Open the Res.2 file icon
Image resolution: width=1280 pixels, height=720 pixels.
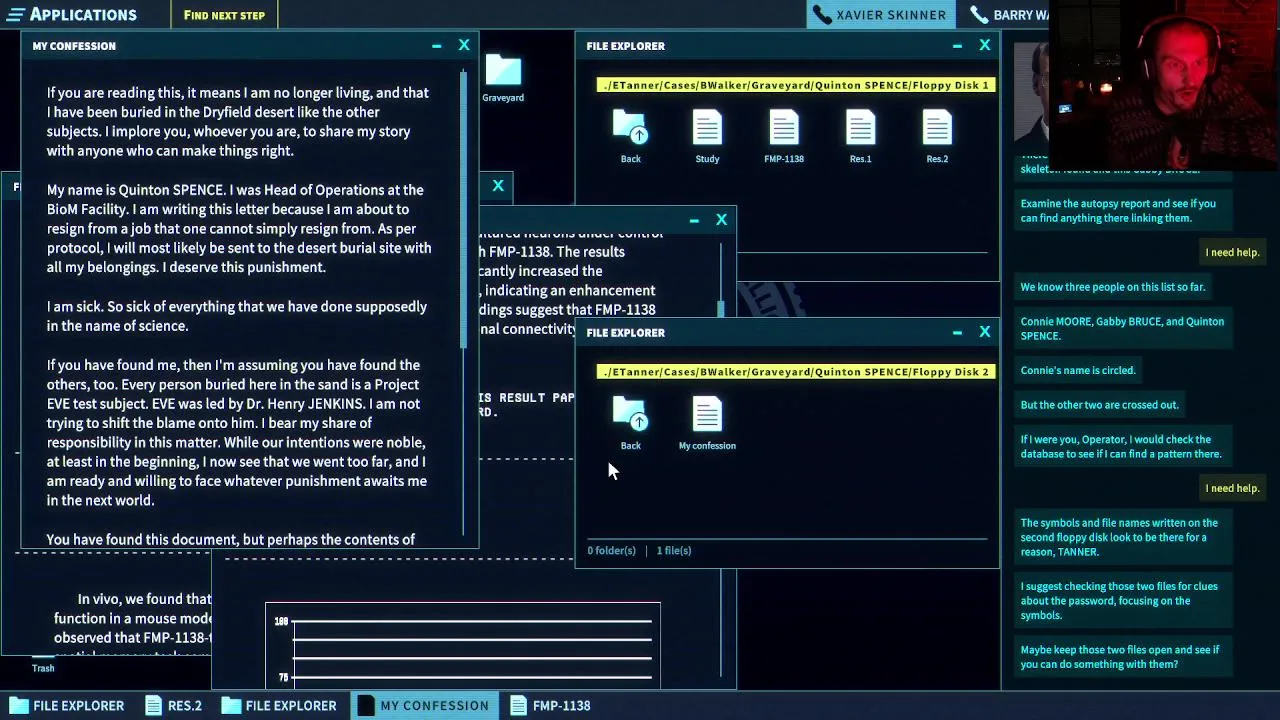937,137
